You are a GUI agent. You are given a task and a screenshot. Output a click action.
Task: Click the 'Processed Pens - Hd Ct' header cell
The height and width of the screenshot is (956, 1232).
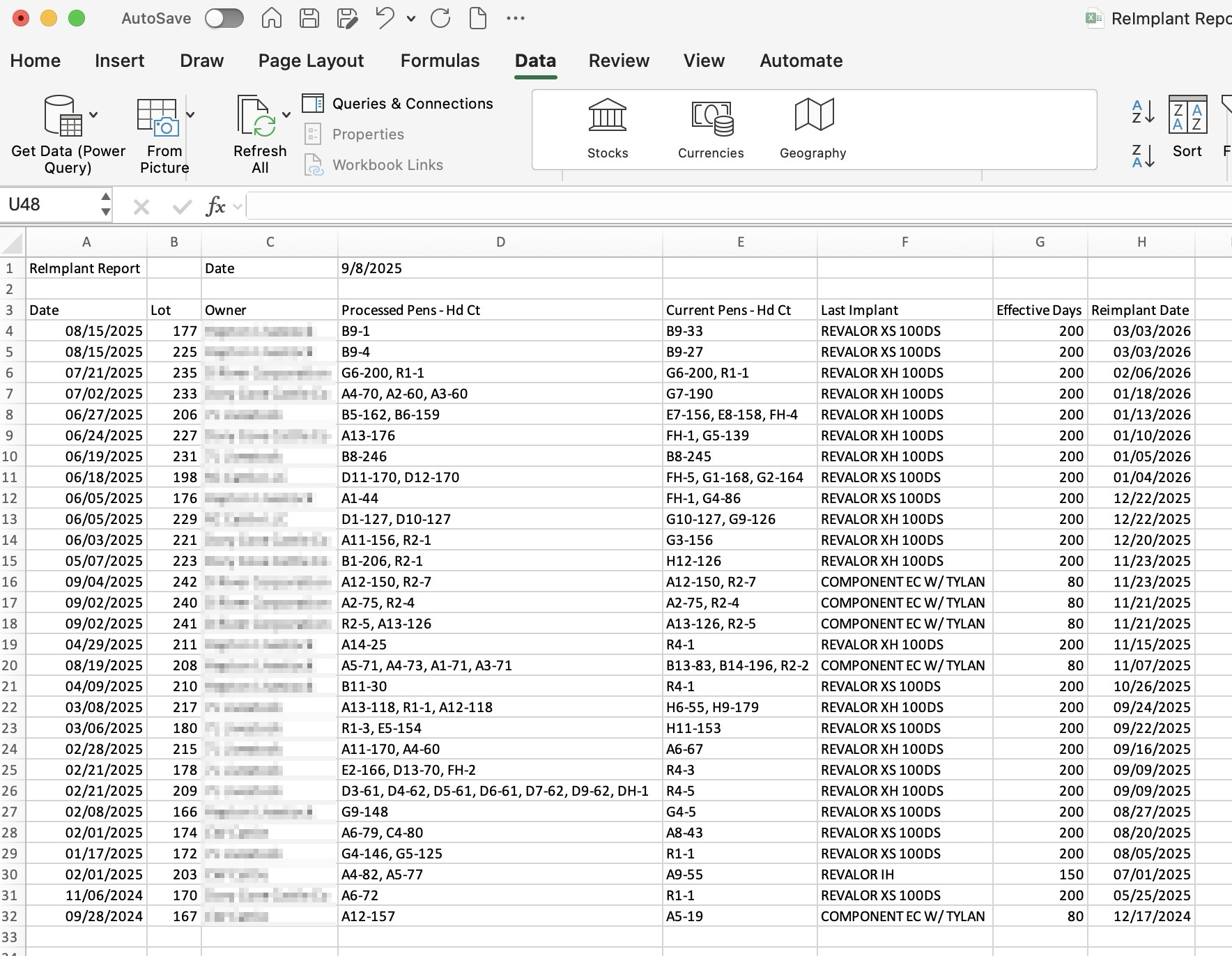point(500,310)
